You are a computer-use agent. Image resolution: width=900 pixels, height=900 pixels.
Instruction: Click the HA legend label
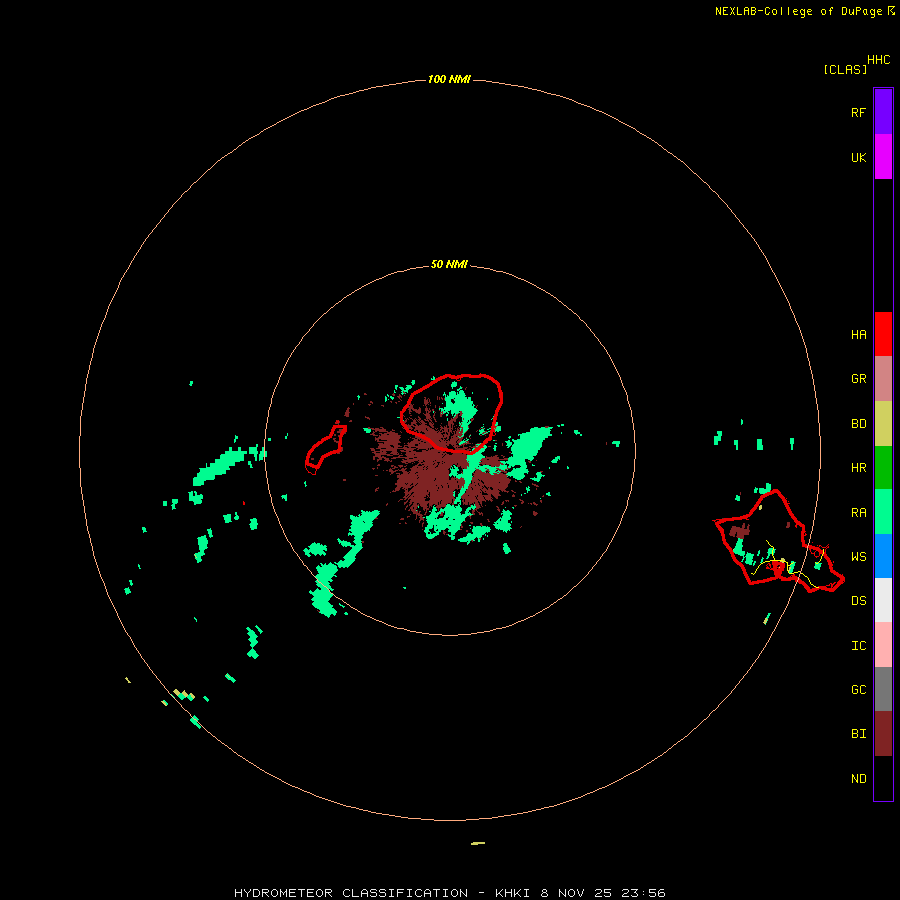tap(858, 335)
